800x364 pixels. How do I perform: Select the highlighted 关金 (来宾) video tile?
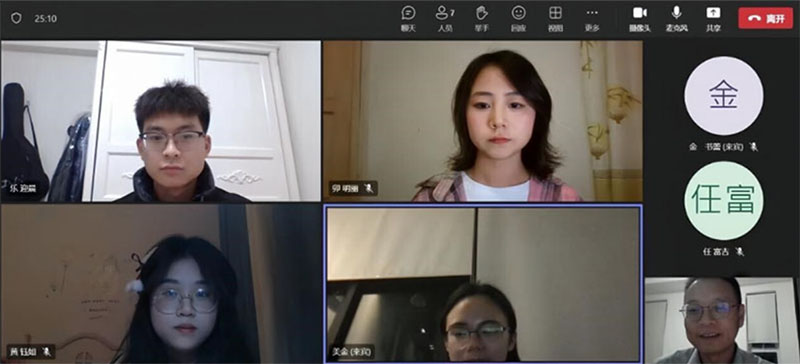[x=483, y=284]
